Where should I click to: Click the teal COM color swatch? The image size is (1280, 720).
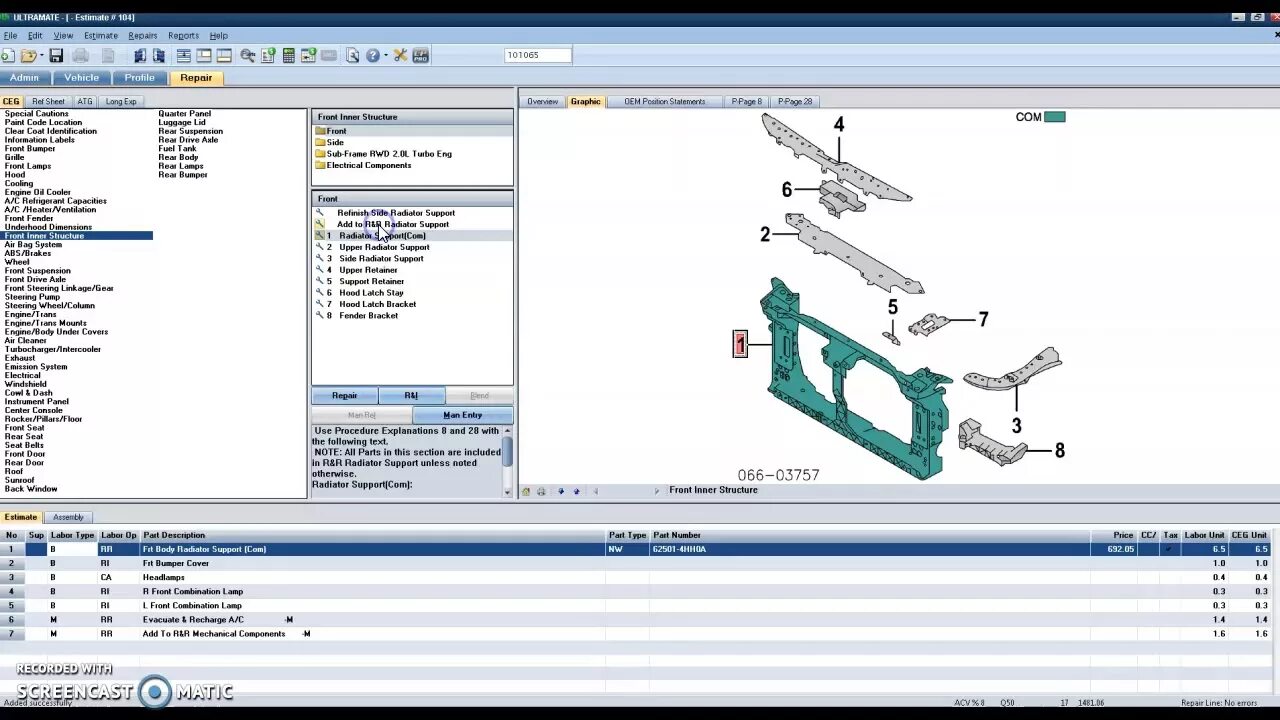pos(1054,117)
